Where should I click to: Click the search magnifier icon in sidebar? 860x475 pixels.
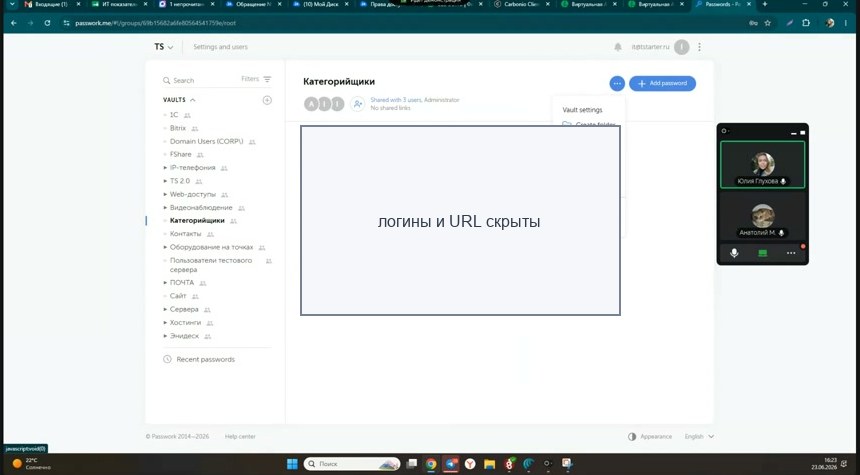pyautogui.click(x=167, y=80)
